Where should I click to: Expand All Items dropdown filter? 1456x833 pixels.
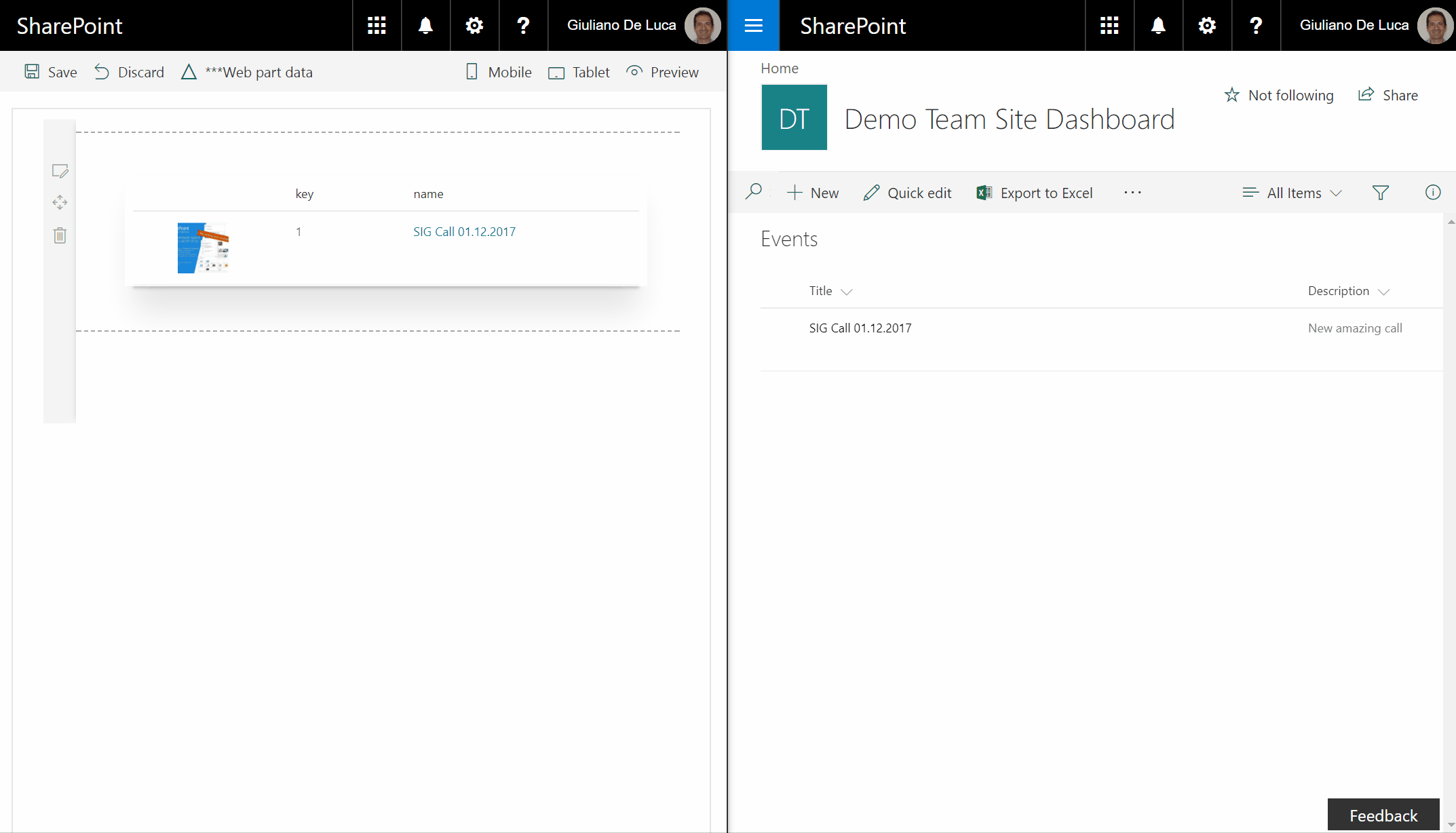point(1338,192)
